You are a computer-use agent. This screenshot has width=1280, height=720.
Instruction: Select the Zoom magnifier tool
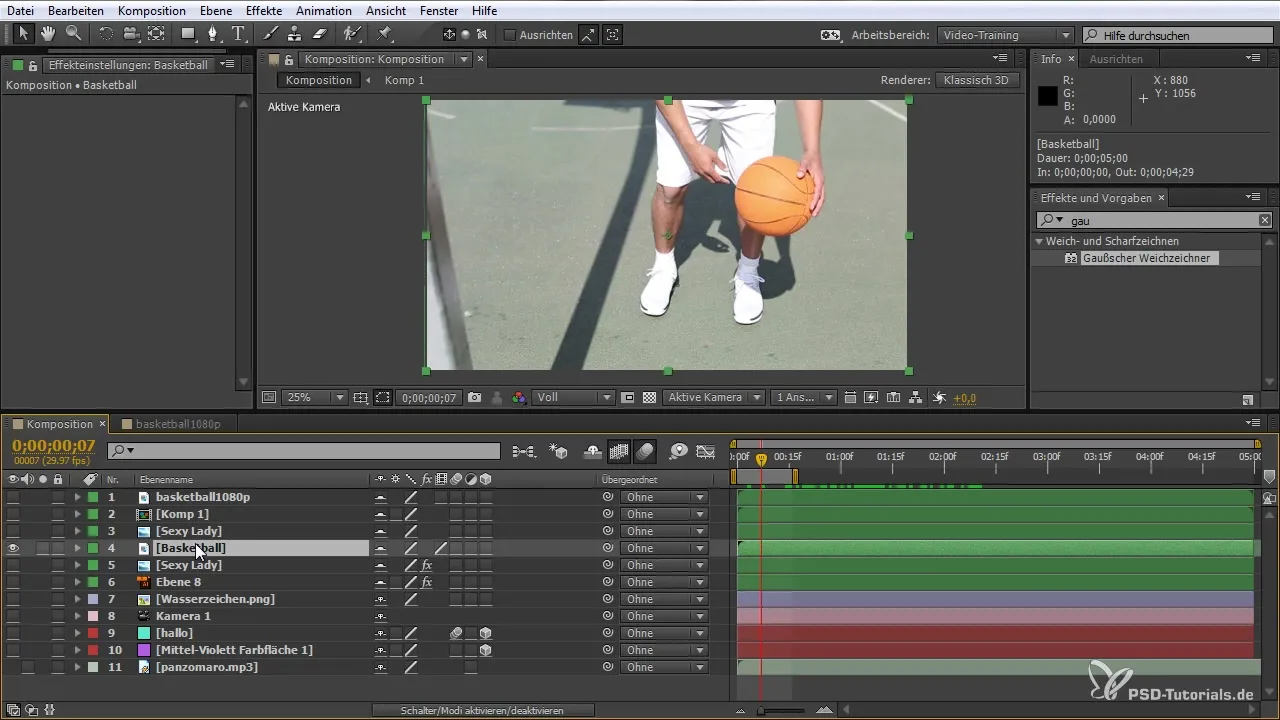click(73, 34)
